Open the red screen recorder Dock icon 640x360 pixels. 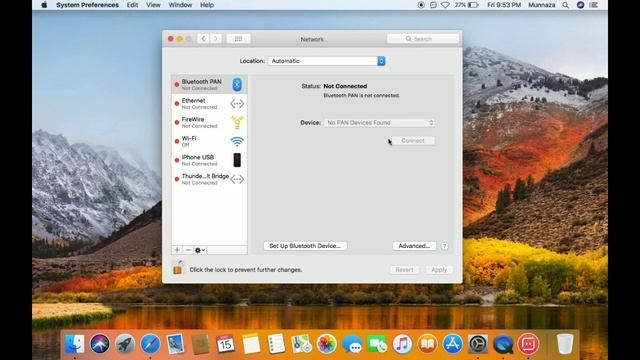(x=529, y=344)
